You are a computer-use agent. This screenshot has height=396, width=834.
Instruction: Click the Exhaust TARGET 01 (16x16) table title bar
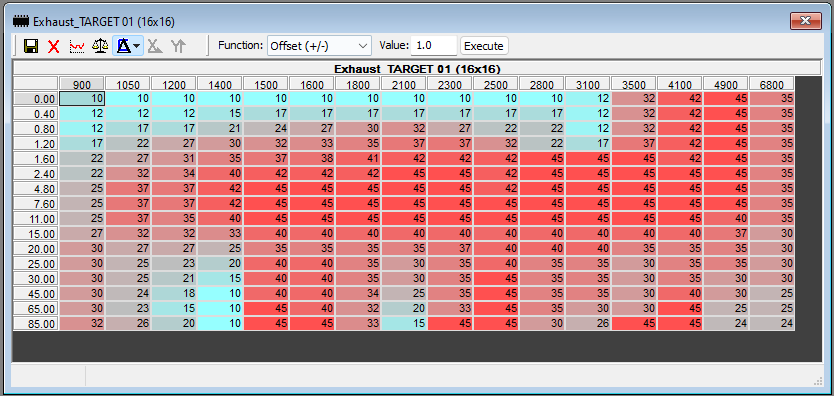point(416,69)
